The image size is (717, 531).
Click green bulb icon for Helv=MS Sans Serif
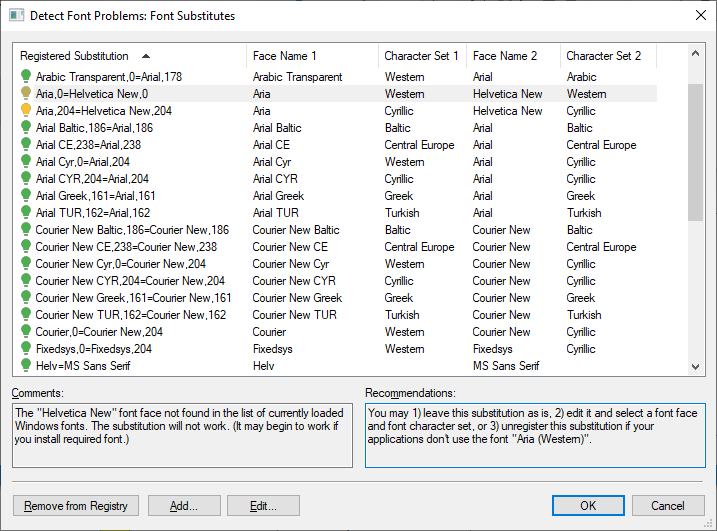coord(26,365)
